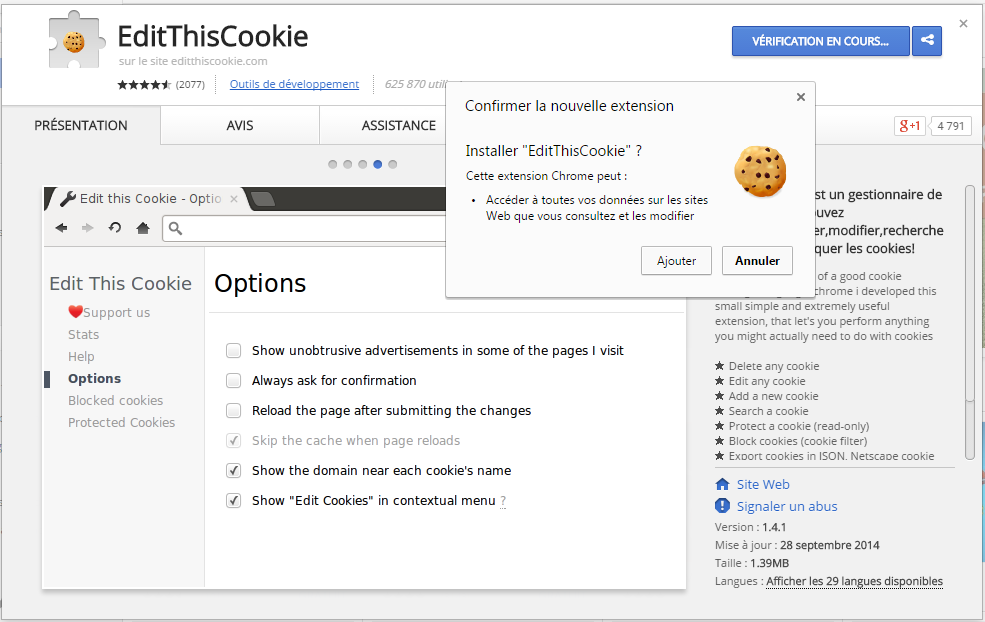985x622 pixels.
Task: Click the Annuler button
Action: (x=757, y=261)
